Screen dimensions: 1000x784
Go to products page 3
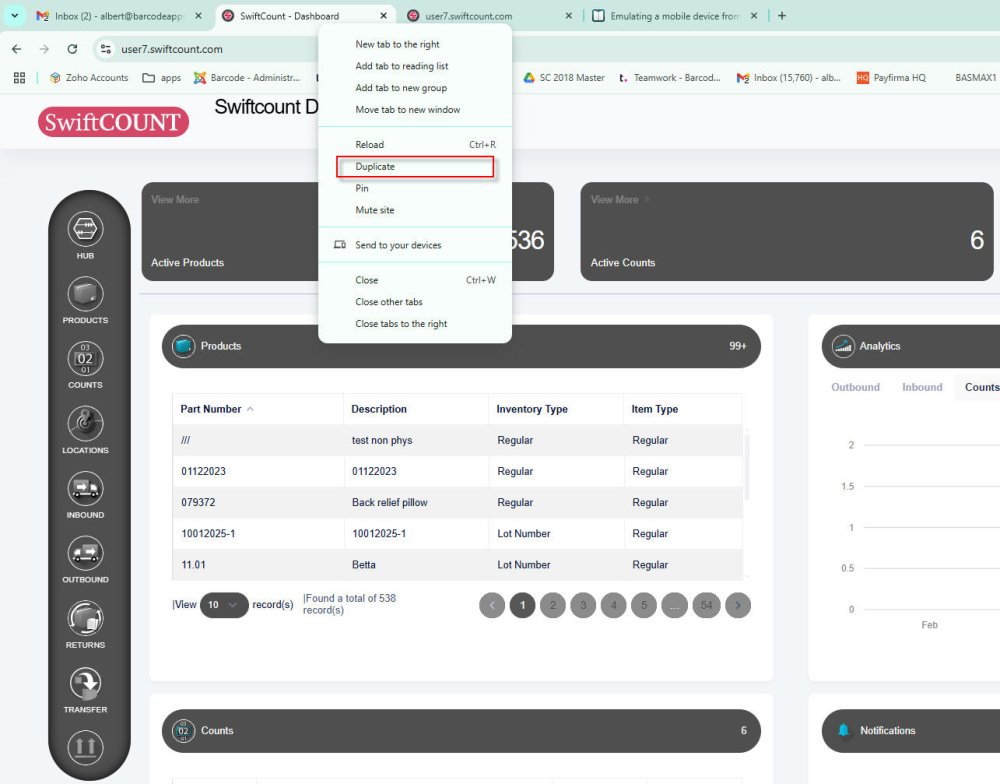(x=583, y=605)
